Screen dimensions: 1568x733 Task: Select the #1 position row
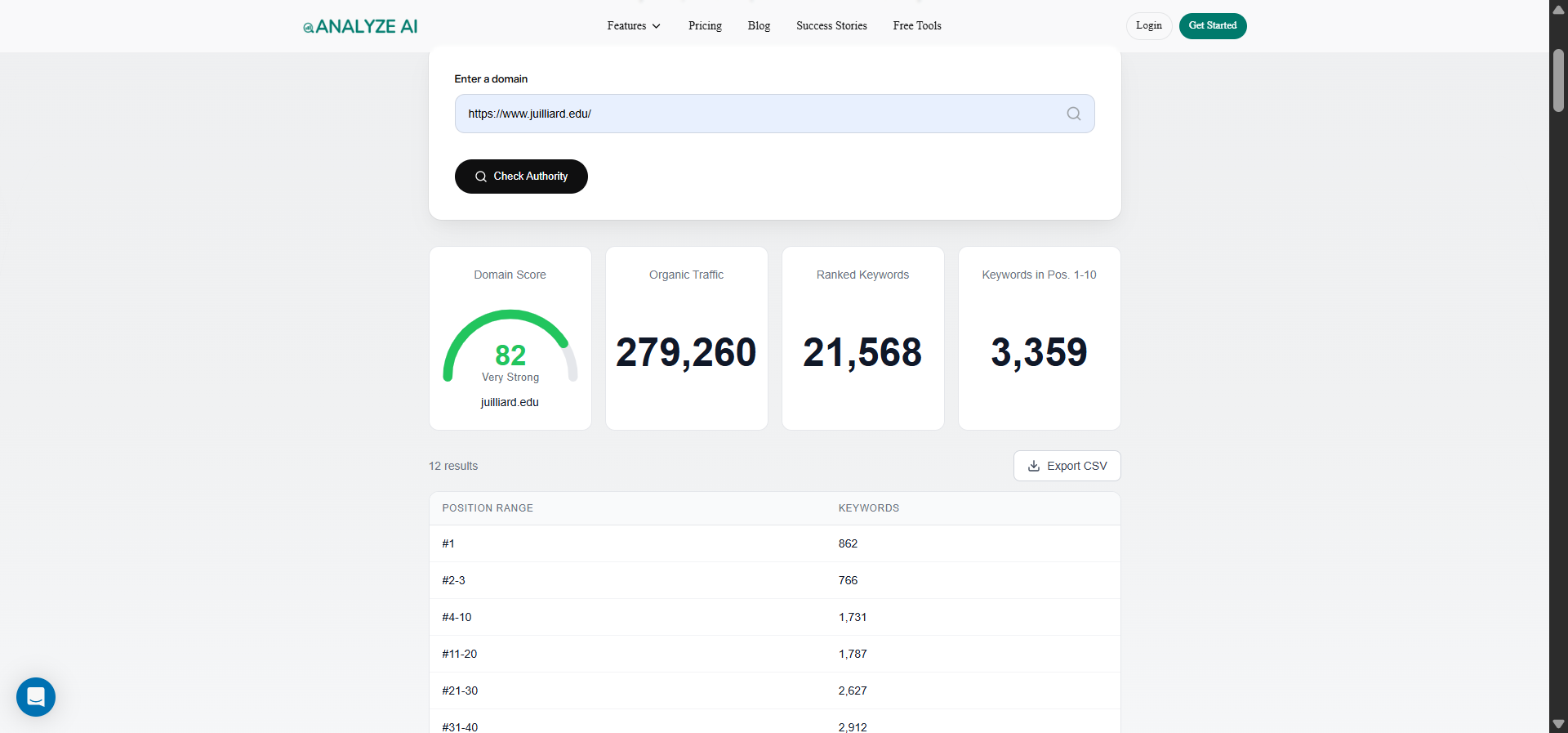click(774, 543)
